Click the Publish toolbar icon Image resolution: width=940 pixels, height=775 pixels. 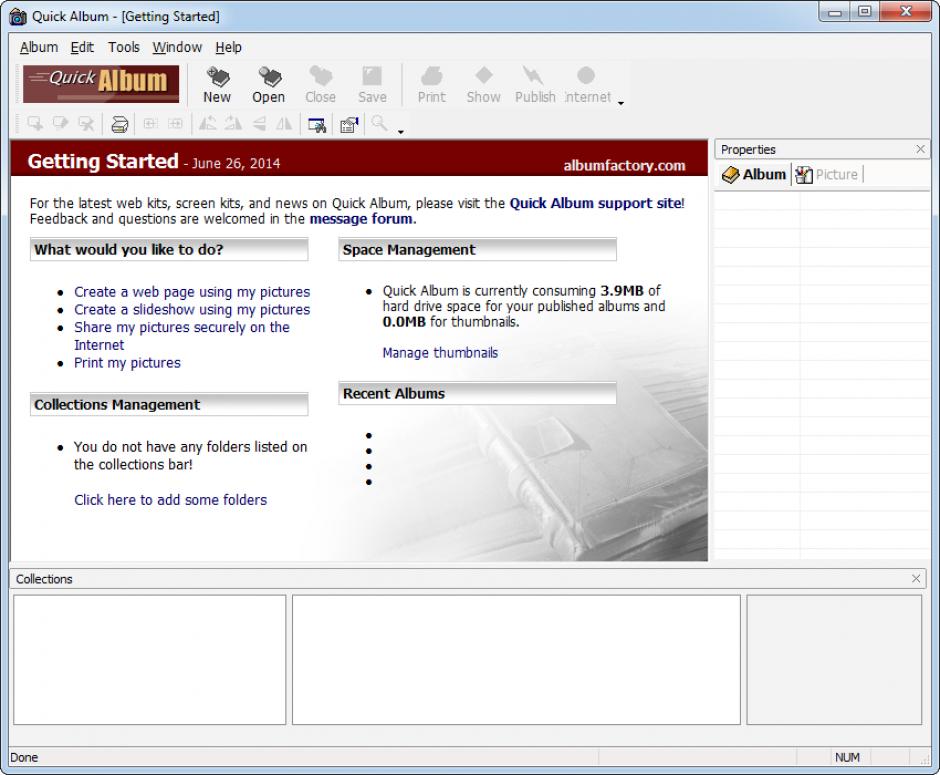[535, 85]
